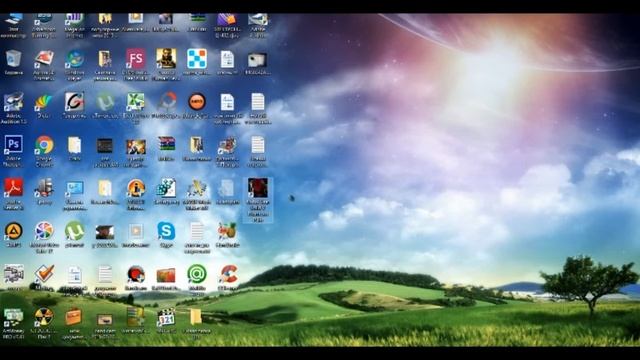Select the pink FS application icon

coord(136,59)
